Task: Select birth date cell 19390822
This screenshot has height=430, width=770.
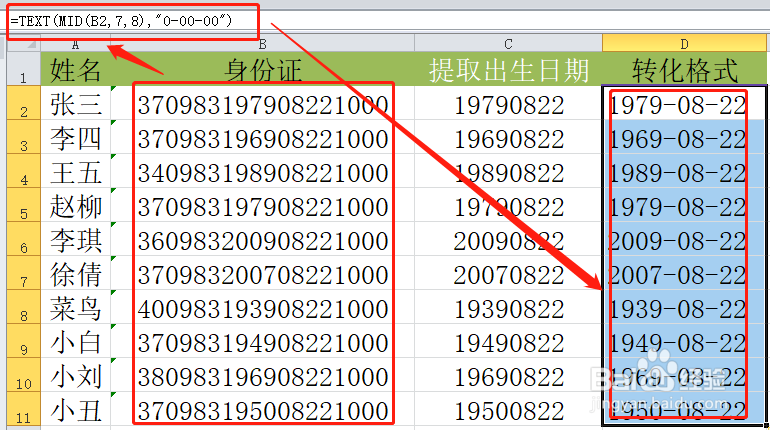Action: [508, 306]
